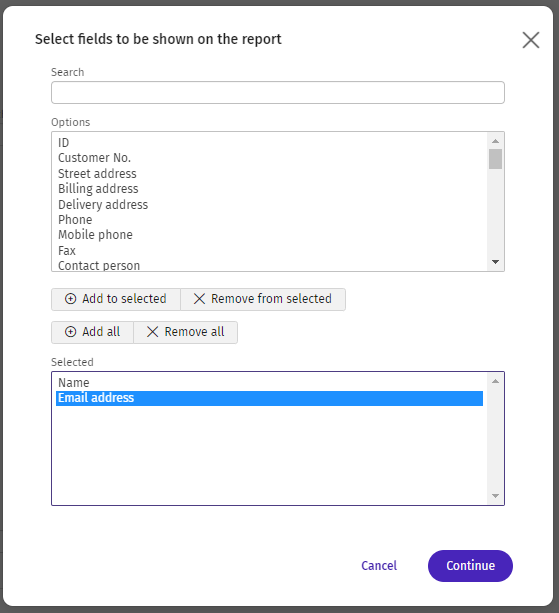Select Billing address option
This screenshot has width=559, height=613.
(x=270, y=189)
